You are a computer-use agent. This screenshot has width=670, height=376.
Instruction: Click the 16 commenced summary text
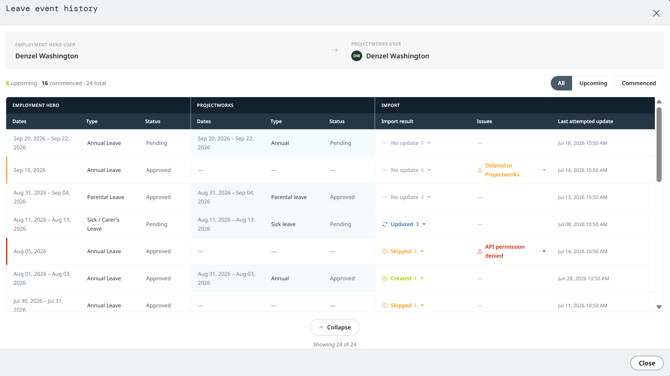pos(62,83)
